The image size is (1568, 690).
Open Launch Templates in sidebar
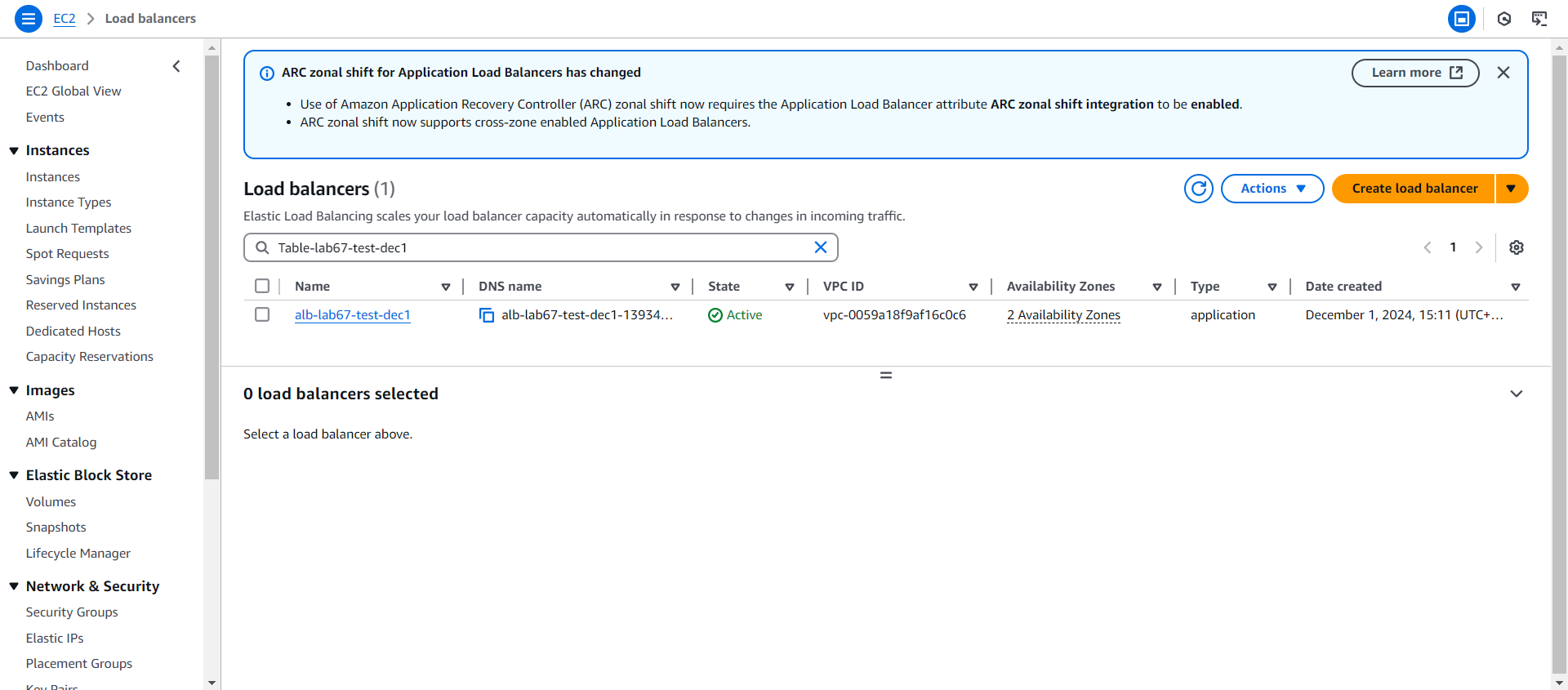[x=78, y=229]
